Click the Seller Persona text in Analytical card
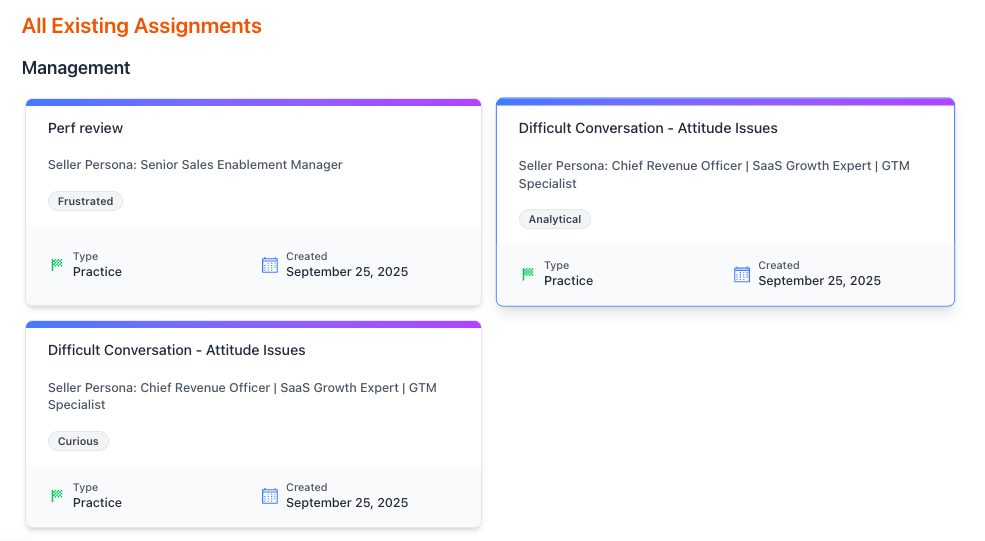985x541 pixels. [x=714, y=174]
